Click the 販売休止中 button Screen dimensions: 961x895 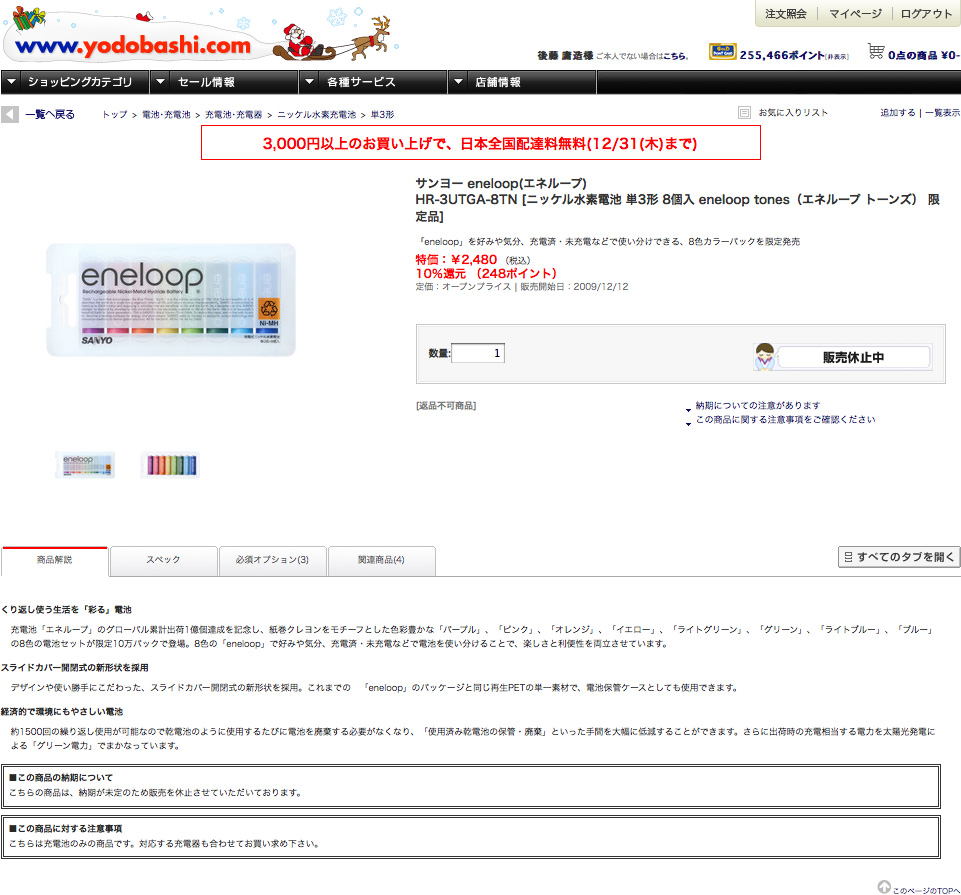point(843,357)
